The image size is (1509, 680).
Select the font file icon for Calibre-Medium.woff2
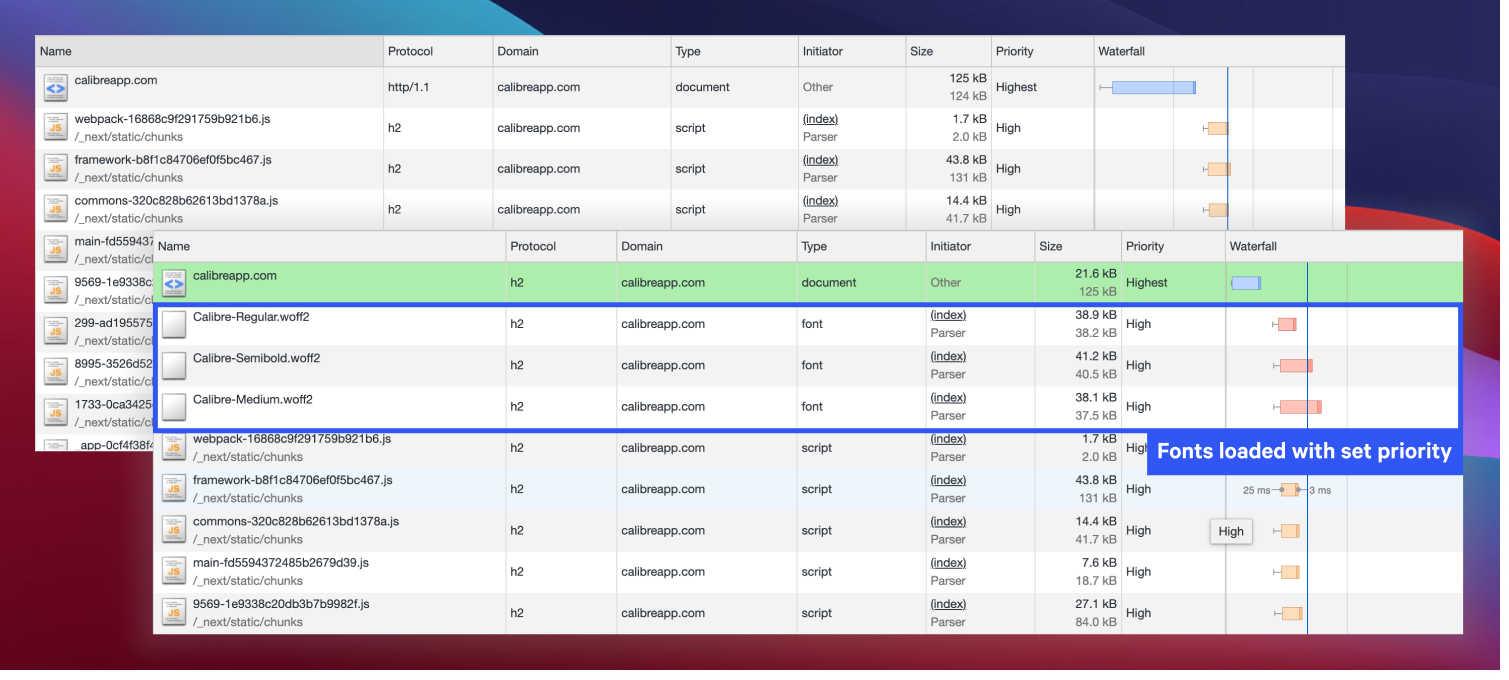point(172,405)
